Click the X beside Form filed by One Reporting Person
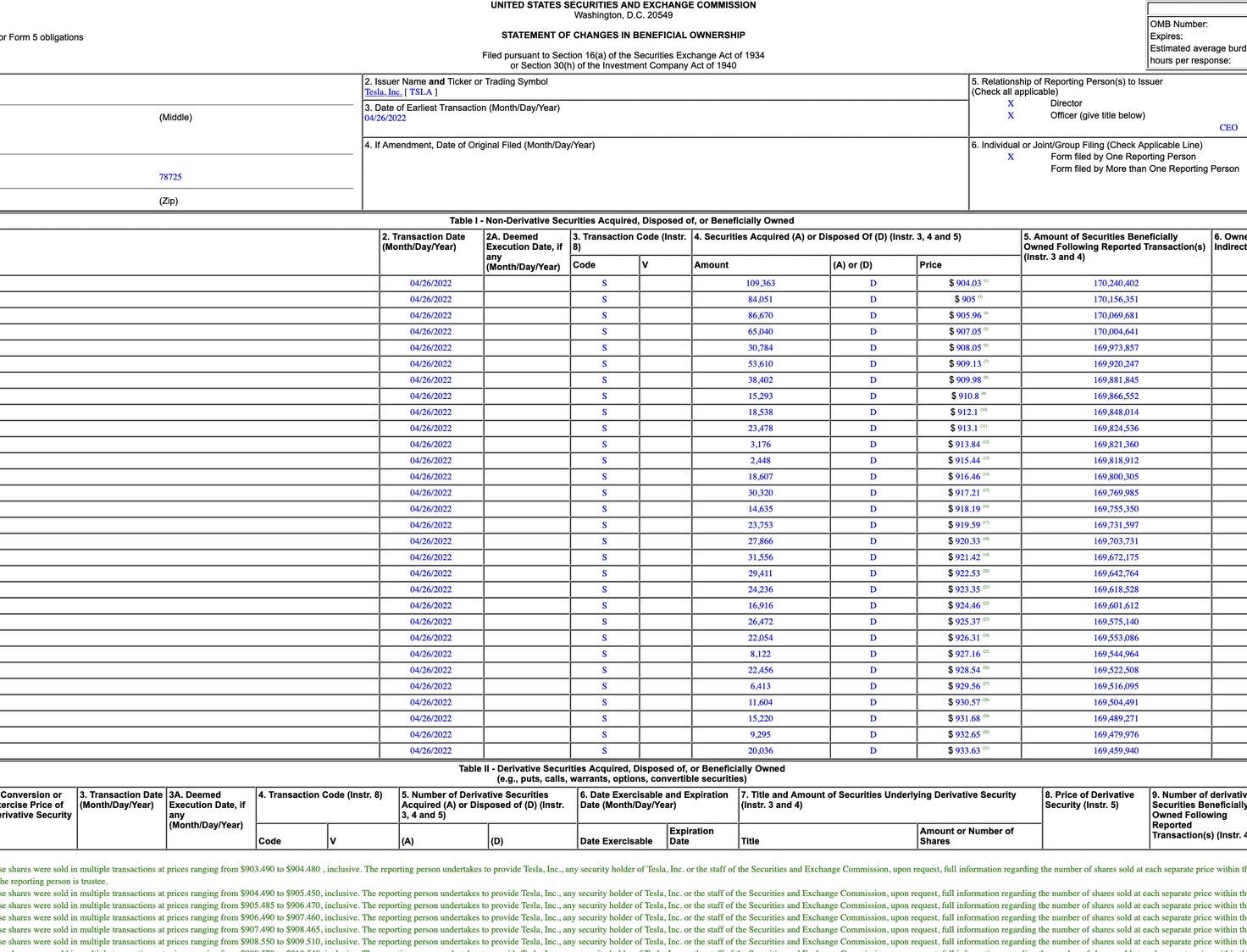This screenshot has width=1247, height=952. tap(1011, 157)
